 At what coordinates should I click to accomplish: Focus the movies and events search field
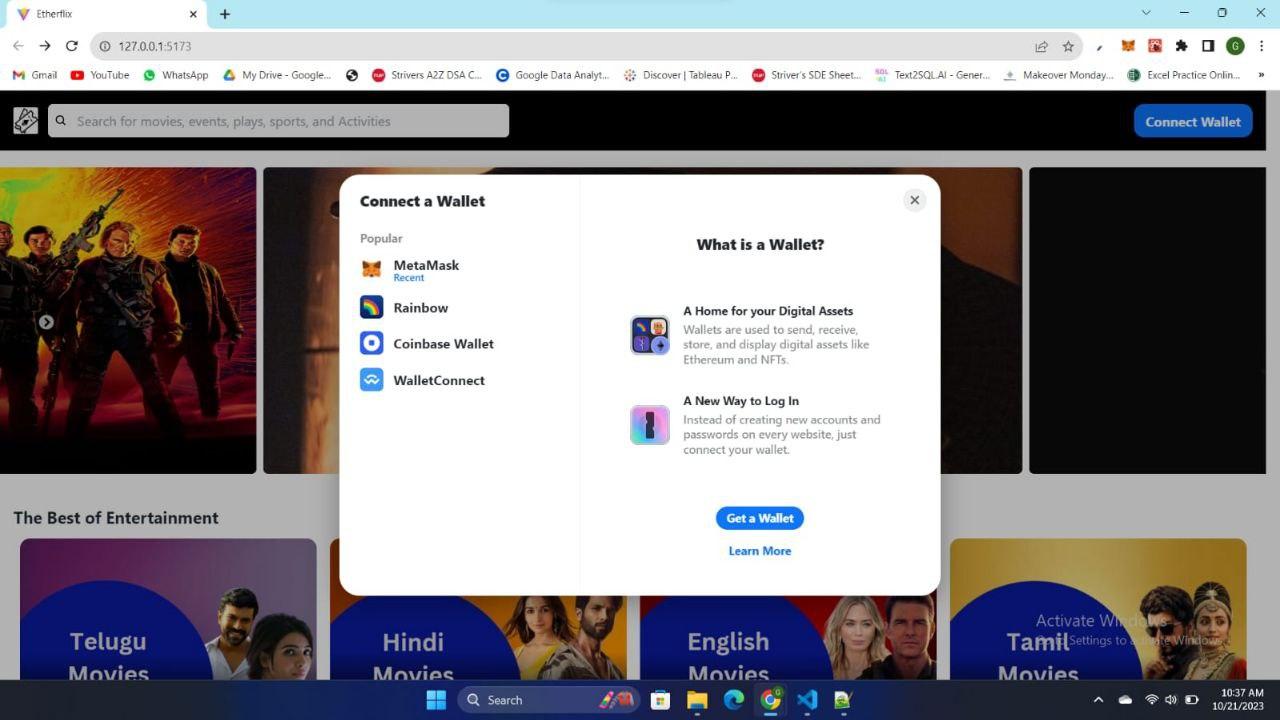click(x=278, y=121)
